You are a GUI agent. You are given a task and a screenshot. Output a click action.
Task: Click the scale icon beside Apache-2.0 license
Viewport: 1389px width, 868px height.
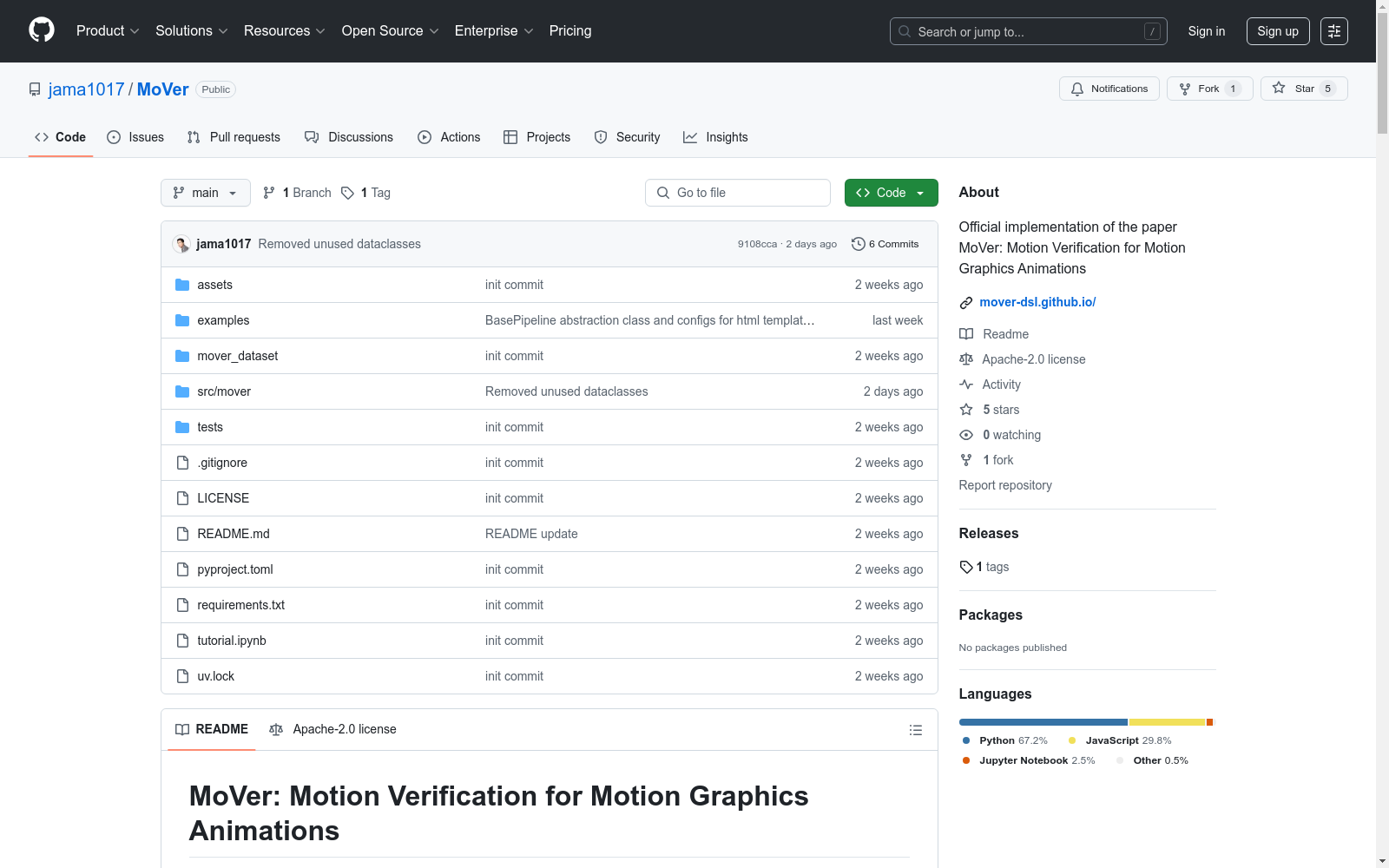point(966,359)
